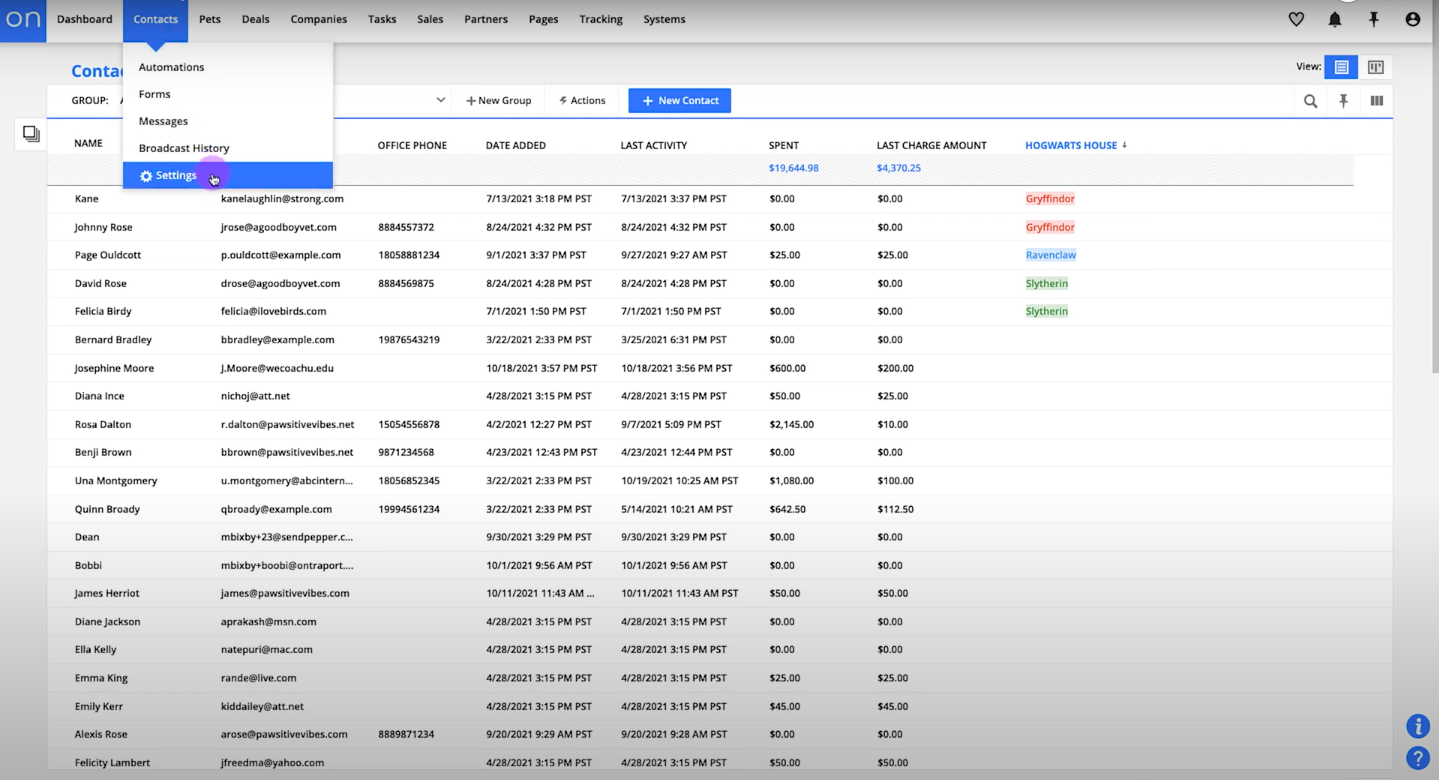
Task: Open Broadcast History menu entry
Action: click(x=184, y=148)
